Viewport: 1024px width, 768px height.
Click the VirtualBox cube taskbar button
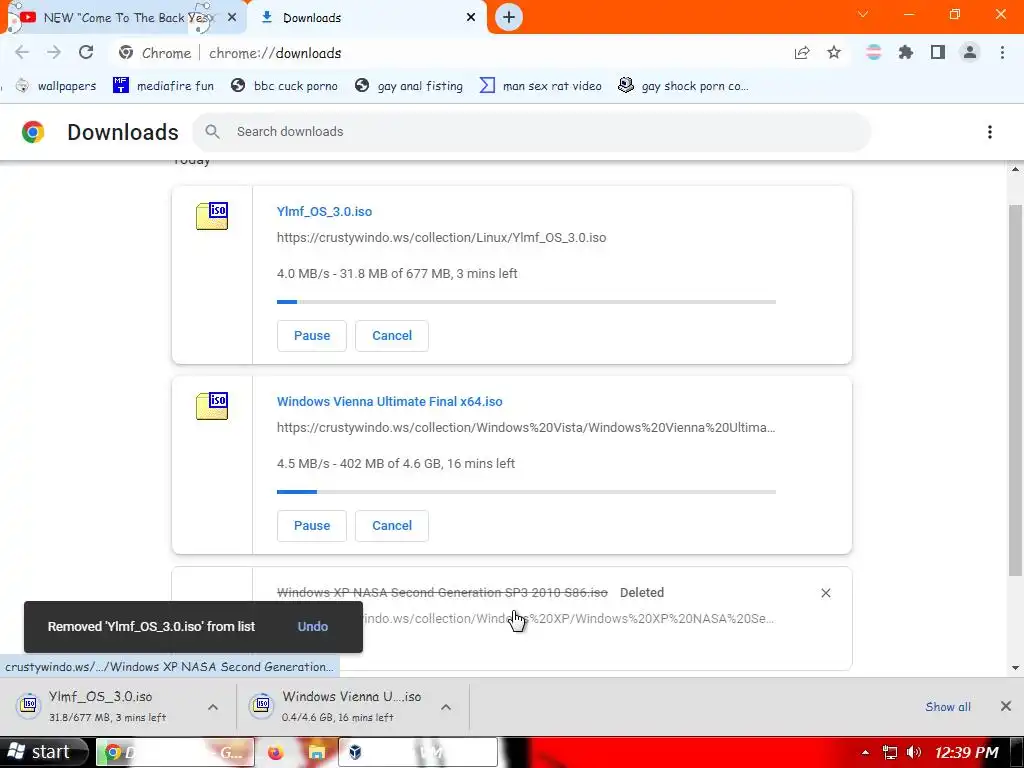(x=418, y=752)
